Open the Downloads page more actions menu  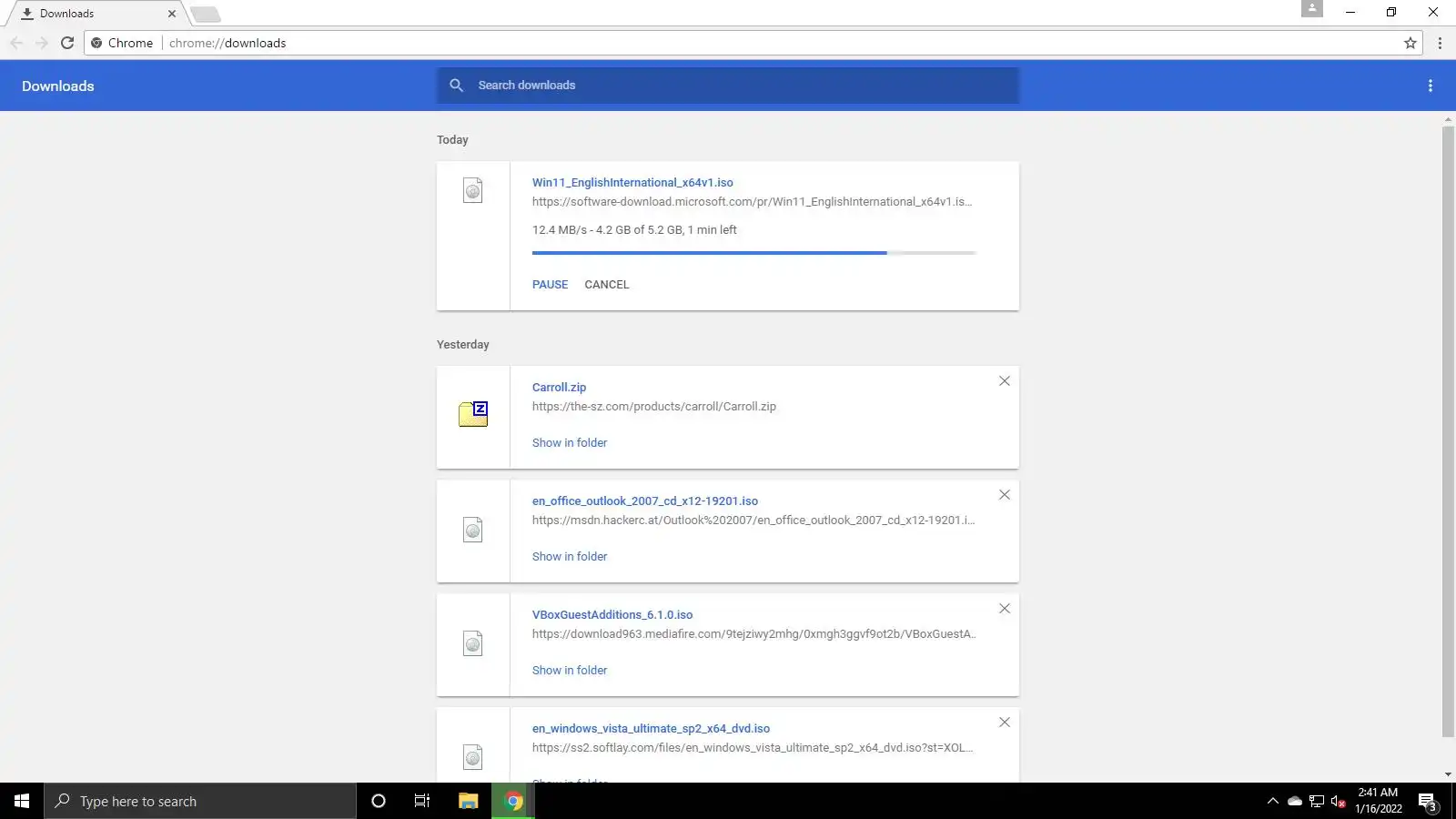[x=1431, y=86]
